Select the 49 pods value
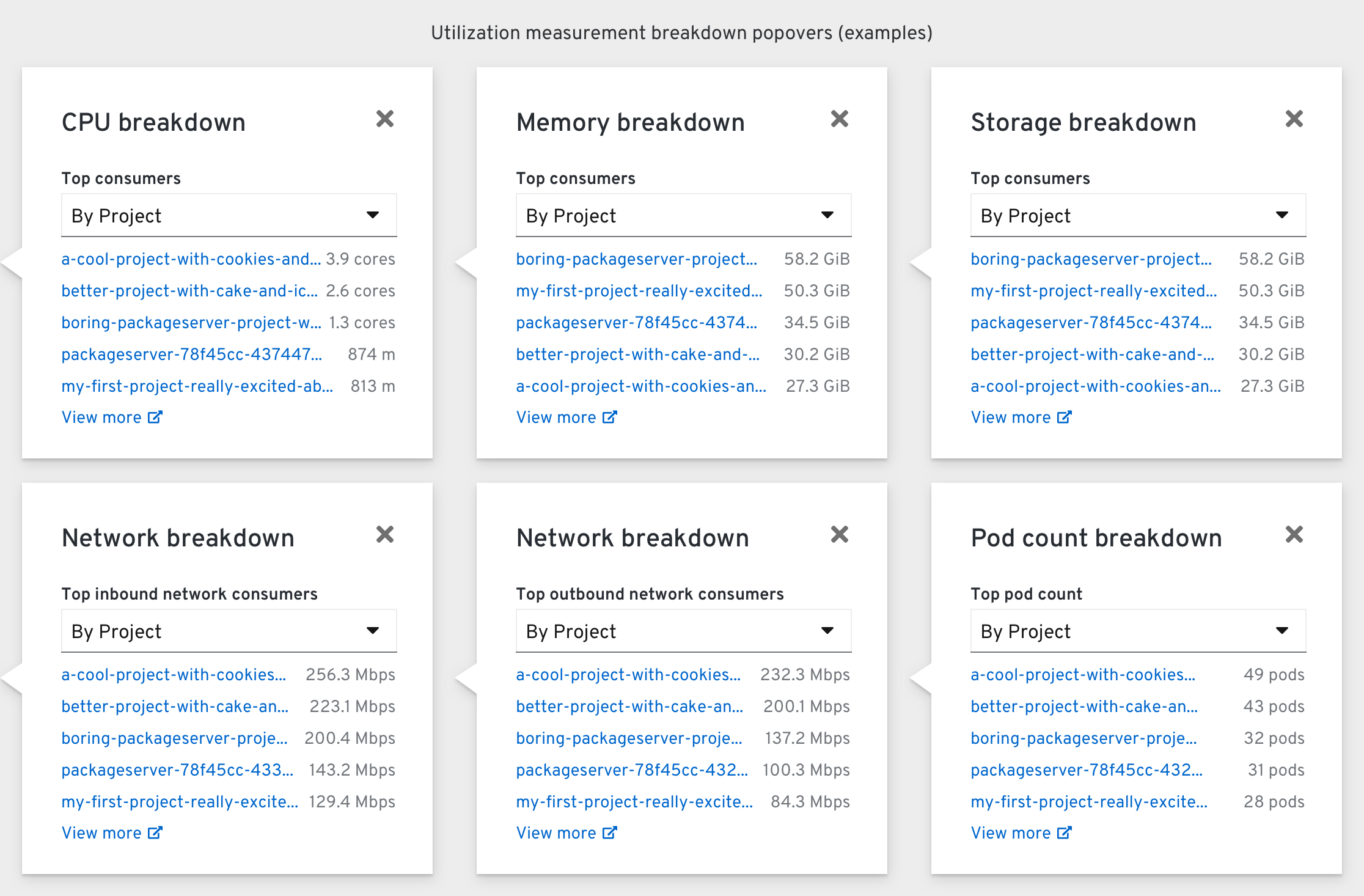The height and width of the screenshot is (896, 1364). pyautogui.click(x=1274, y=675)
